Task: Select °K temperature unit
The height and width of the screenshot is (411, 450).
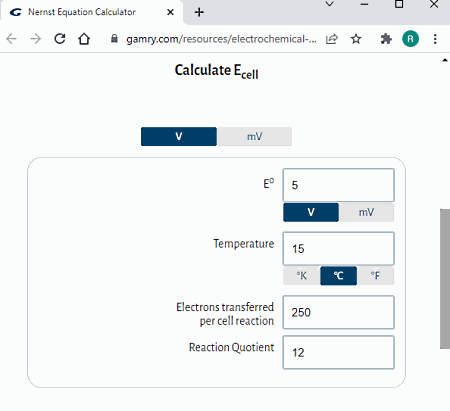Action: pos(302,276)
